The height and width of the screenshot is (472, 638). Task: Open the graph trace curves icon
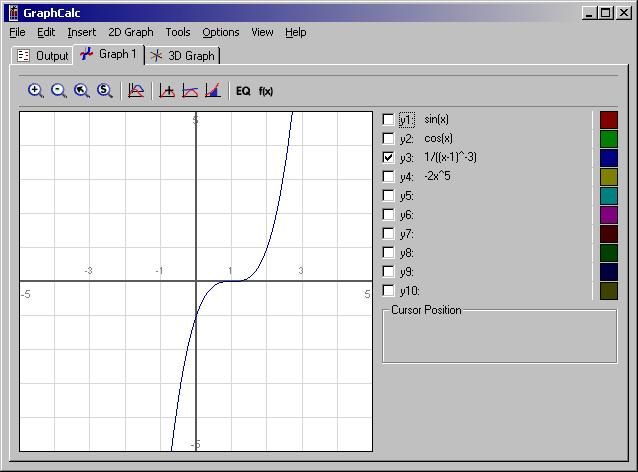[x=136, y=90]
